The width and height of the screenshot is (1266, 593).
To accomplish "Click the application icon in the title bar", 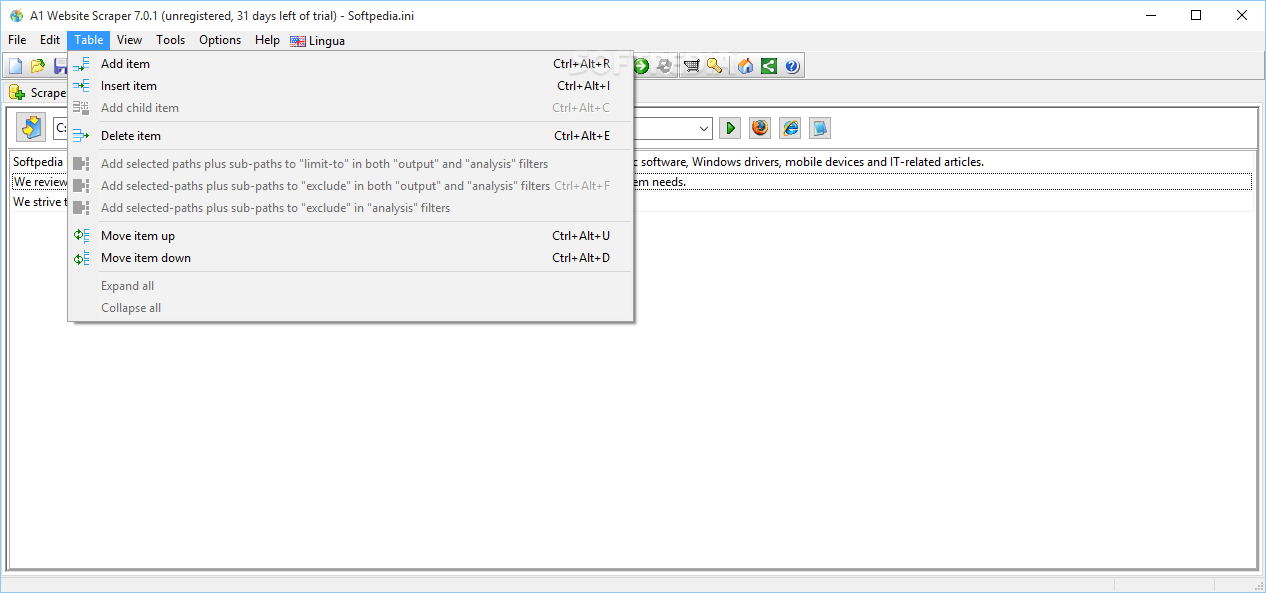I will [16, 15].
